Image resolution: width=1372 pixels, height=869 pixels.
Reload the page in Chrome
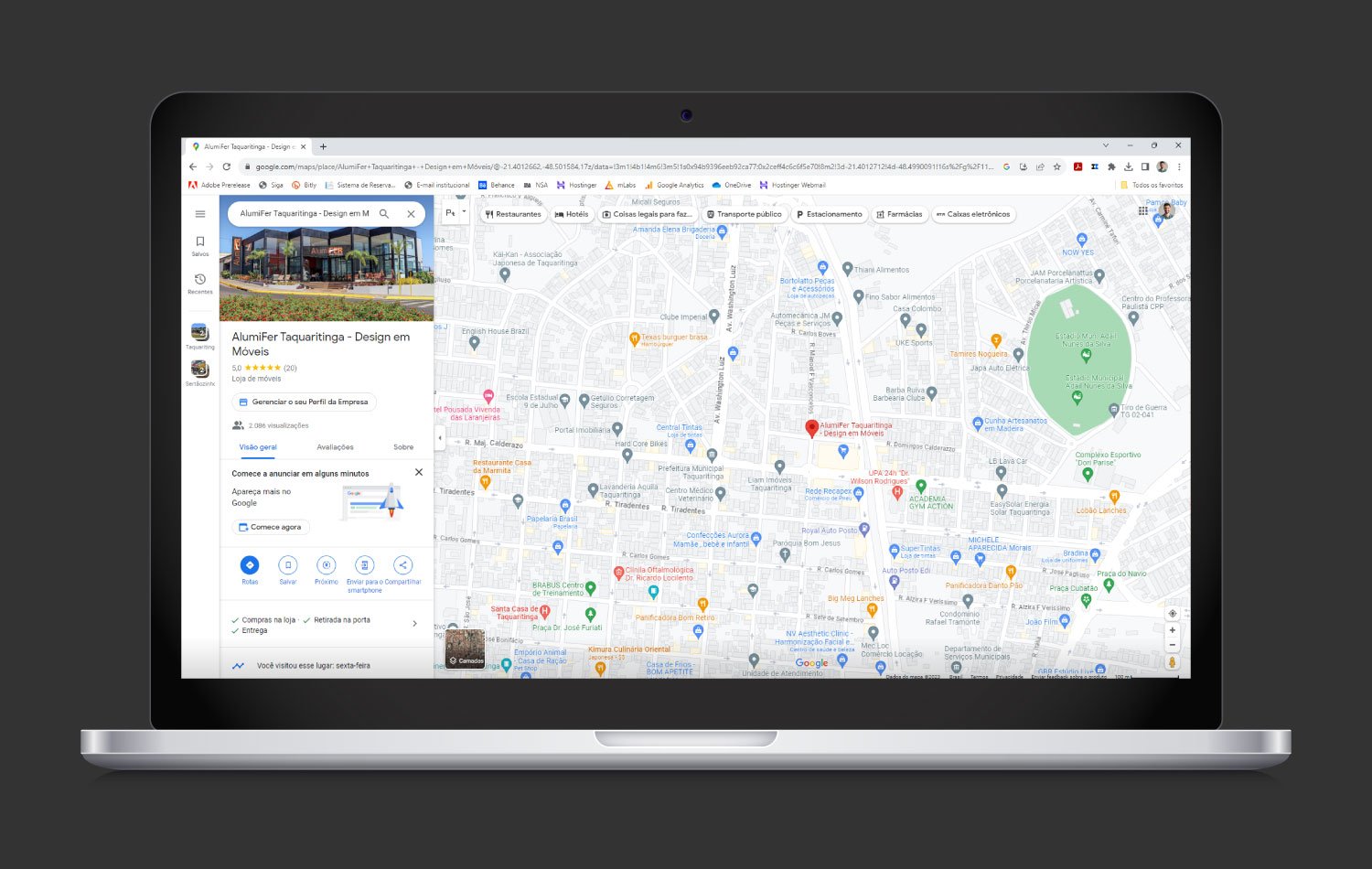(x=227, y=166)
